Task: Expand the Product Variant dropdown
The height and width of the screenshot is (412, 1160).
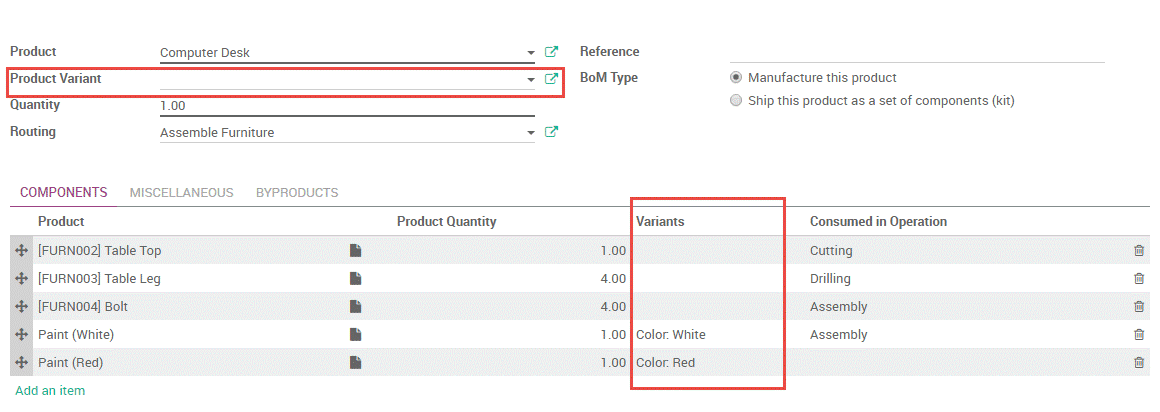Action: (530, 79)
